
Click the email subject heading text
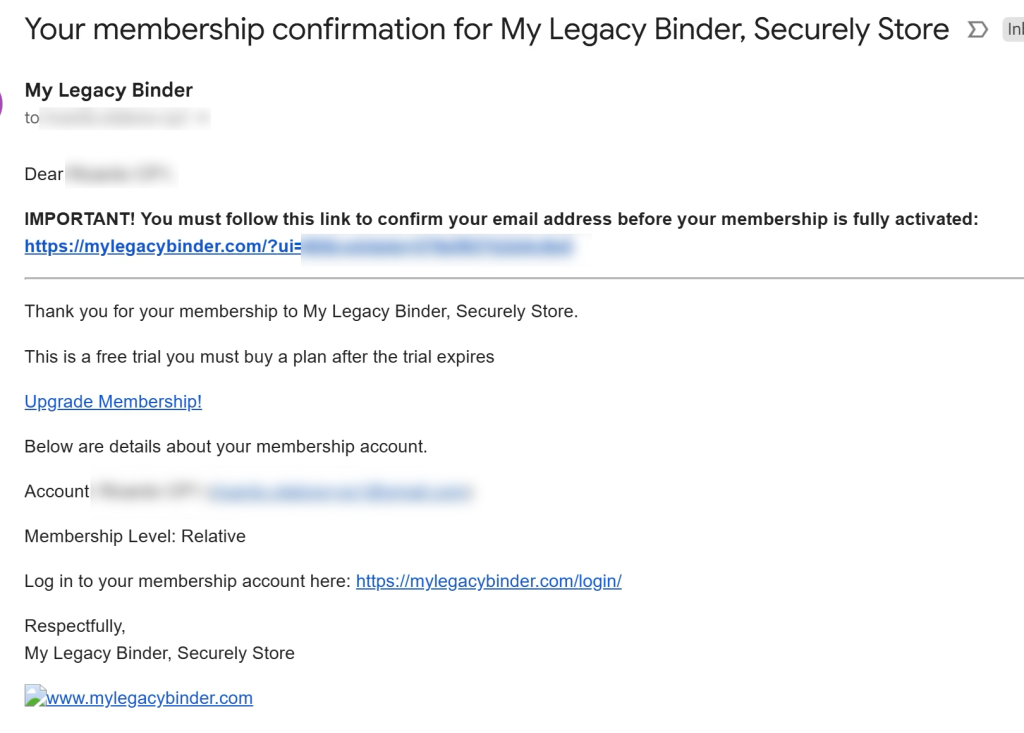click(486, 30)
